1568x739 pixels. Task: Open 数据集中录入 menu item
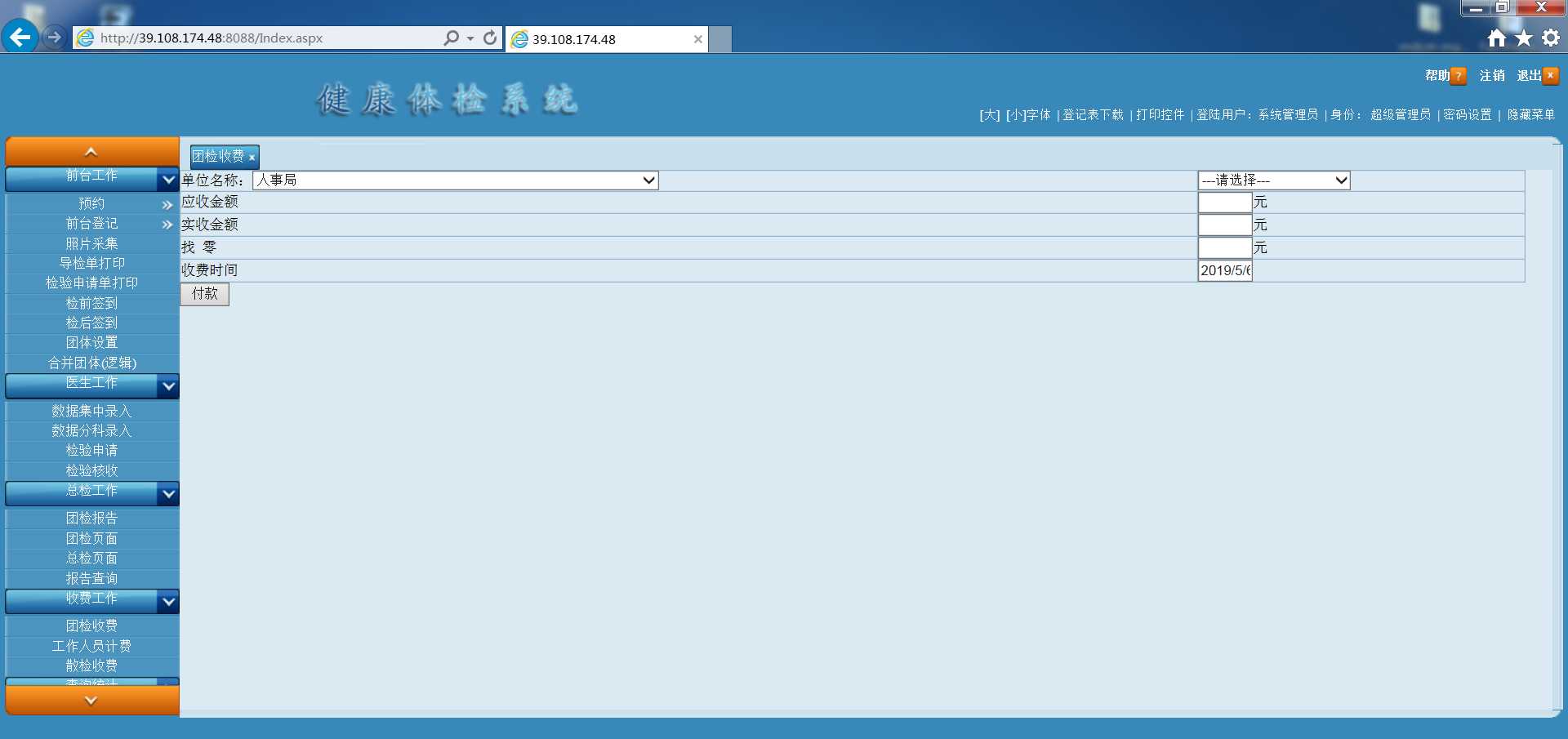point(91,411)
